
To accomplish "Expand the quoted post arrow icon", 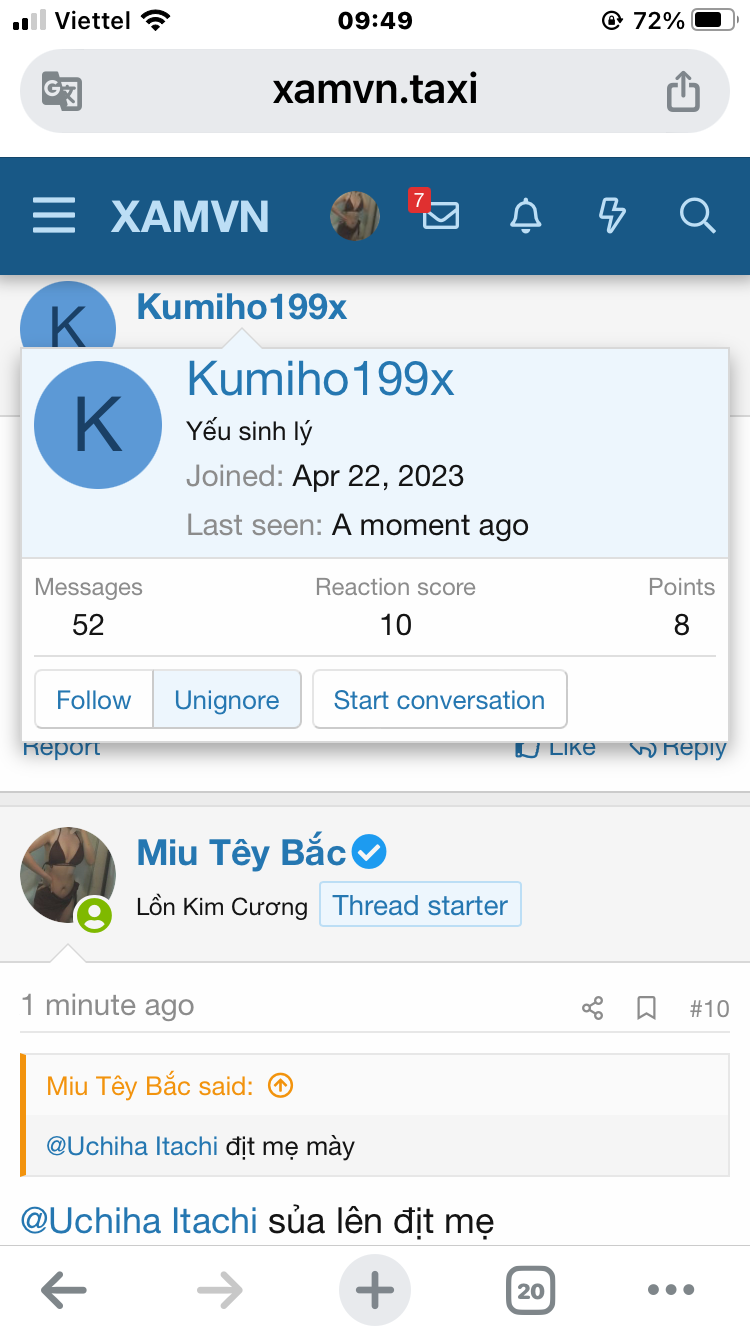I will 281,1086.
